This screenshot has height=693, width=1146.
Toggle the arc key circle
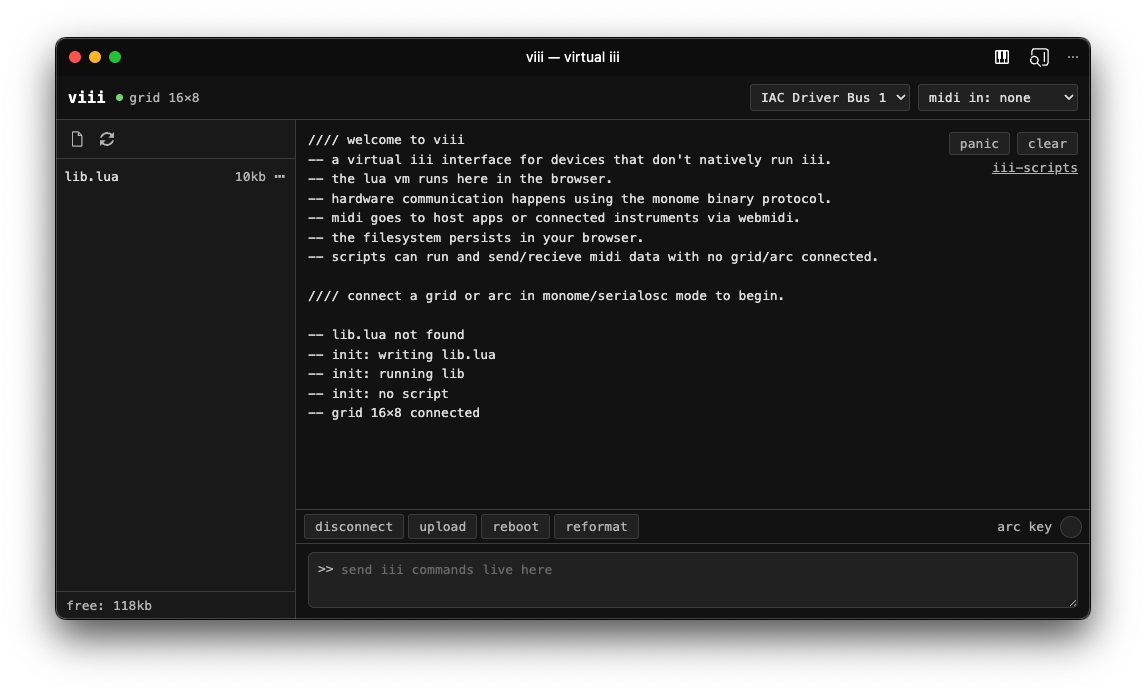coord(1071,526)
